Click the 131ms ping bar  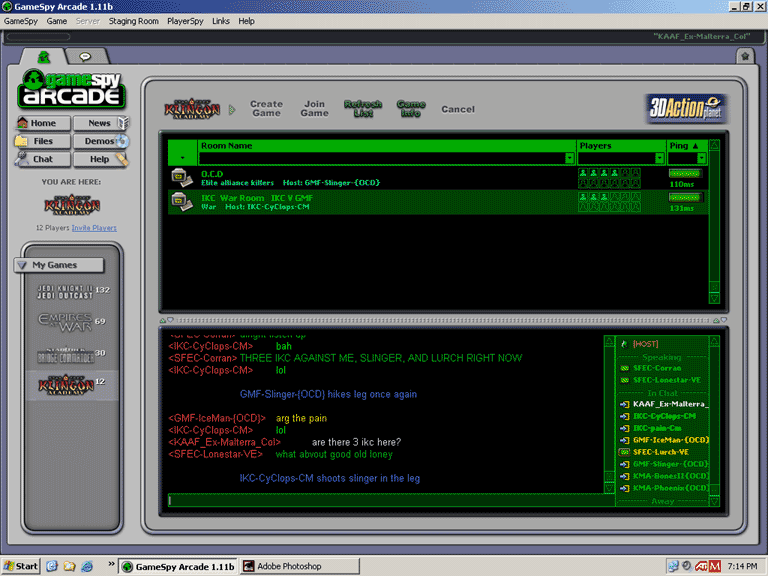(685, 197)
